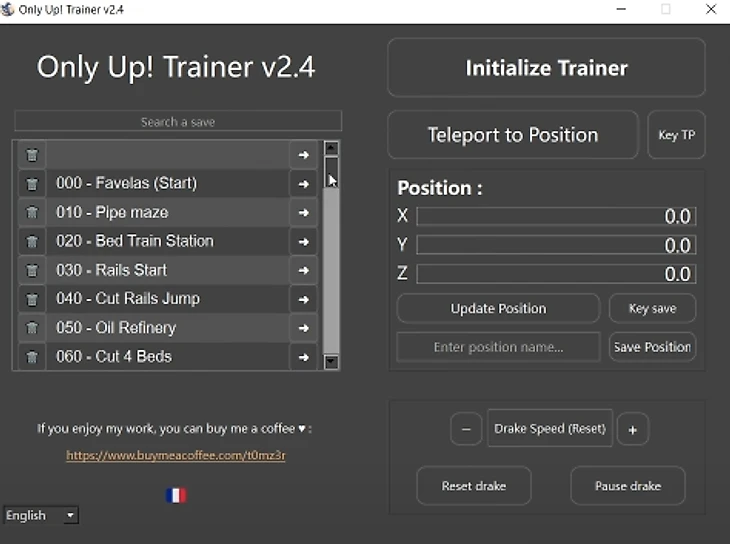
Task: Click the Pause drake button
Action: (628, 486)
